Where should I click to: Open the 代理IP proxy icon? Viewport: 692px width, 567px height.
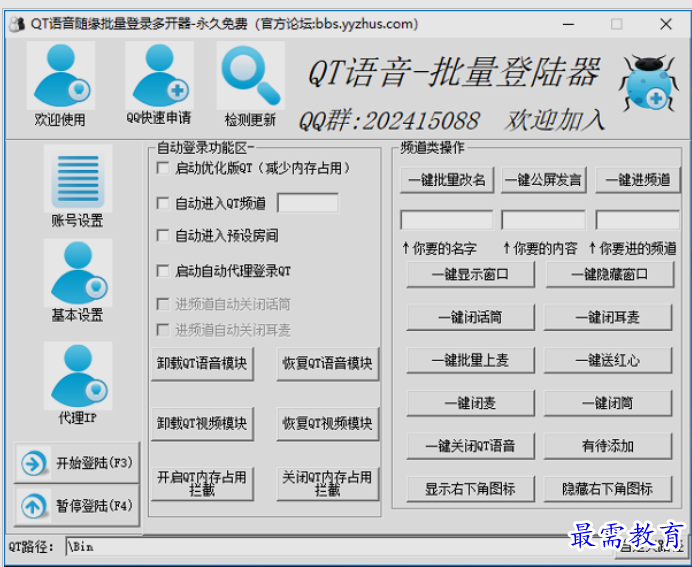(78, 375)
